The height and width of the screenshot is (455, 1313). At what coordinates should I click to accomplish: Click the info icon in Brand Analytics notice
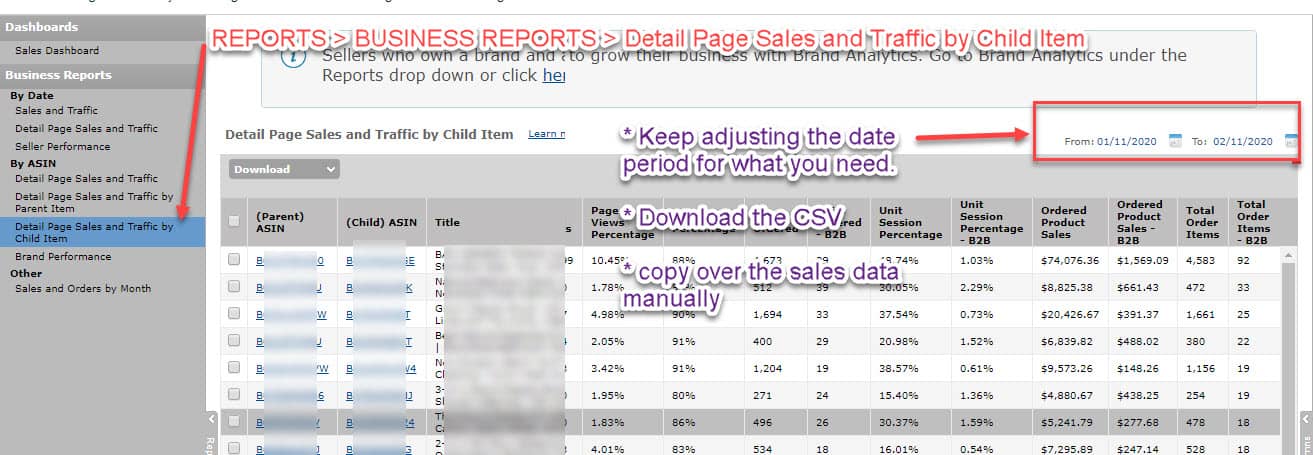[x=292, y=58]
